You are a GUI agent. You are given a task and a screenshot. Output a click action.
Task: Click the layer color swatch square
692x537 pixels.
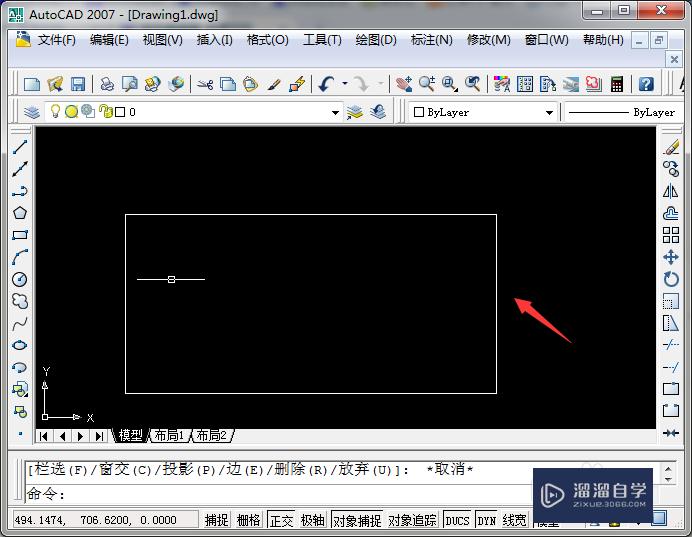click(x=120, y=112)
